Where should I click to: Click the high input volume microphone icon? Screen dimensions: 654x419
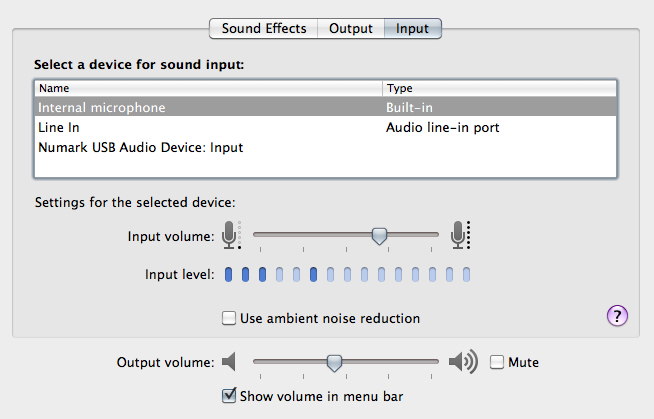point(459,235)
